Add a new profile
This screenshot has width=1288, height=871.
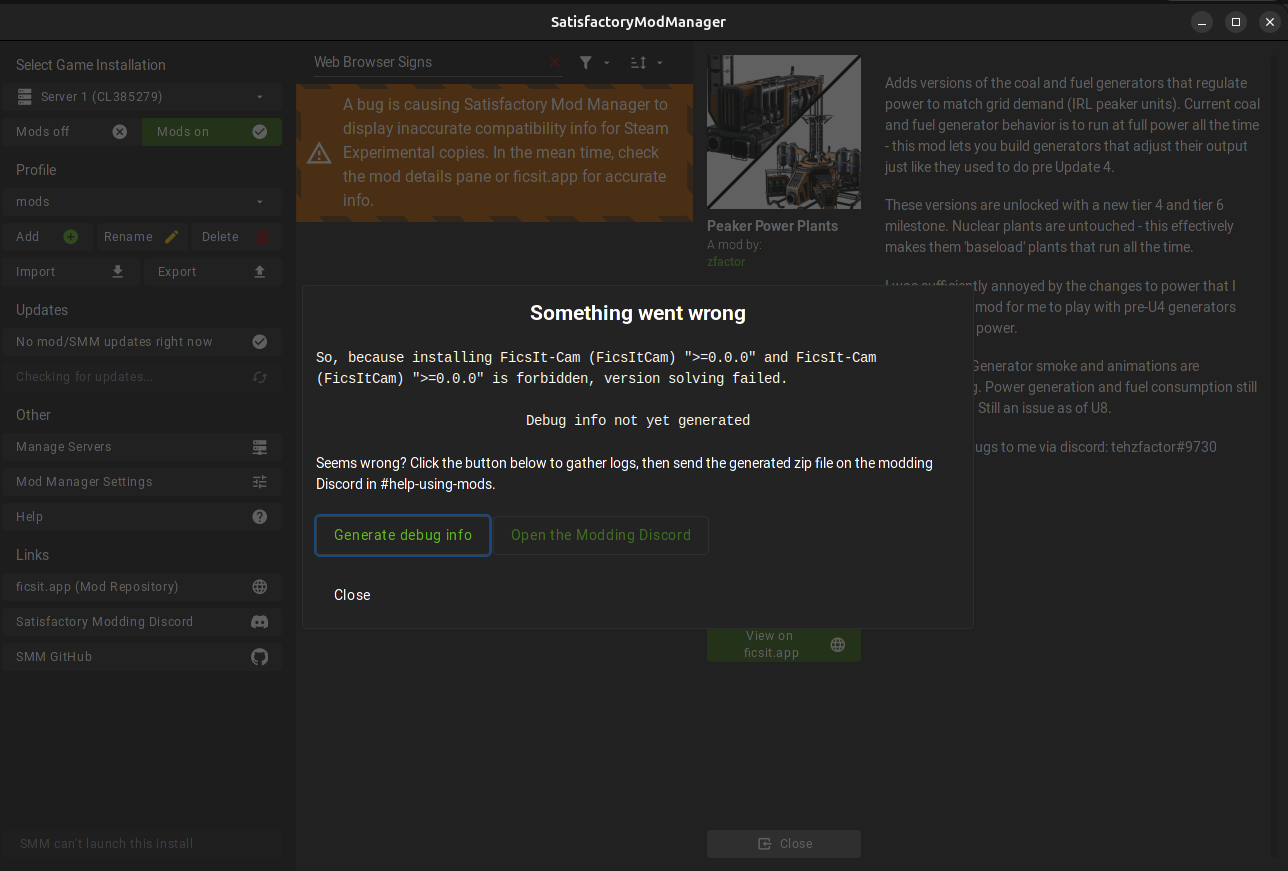tap(47, 237)
